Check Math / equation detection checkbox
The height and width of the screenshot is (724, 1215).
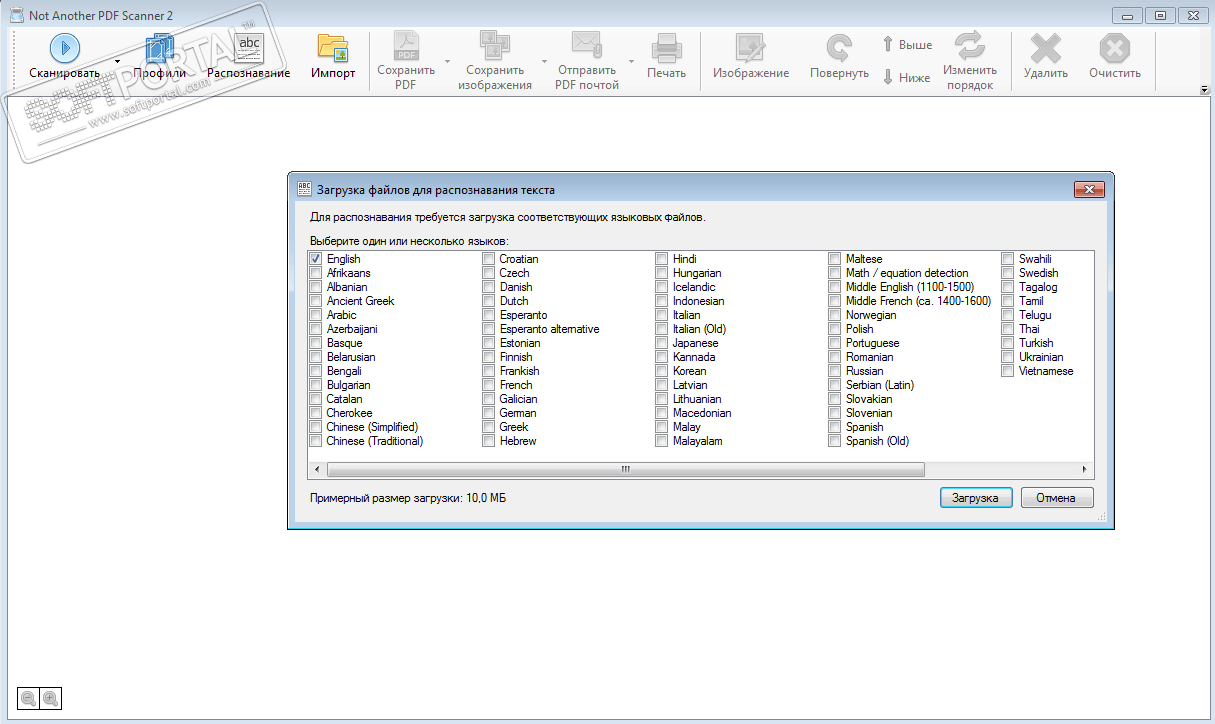[x=835, y=273]
